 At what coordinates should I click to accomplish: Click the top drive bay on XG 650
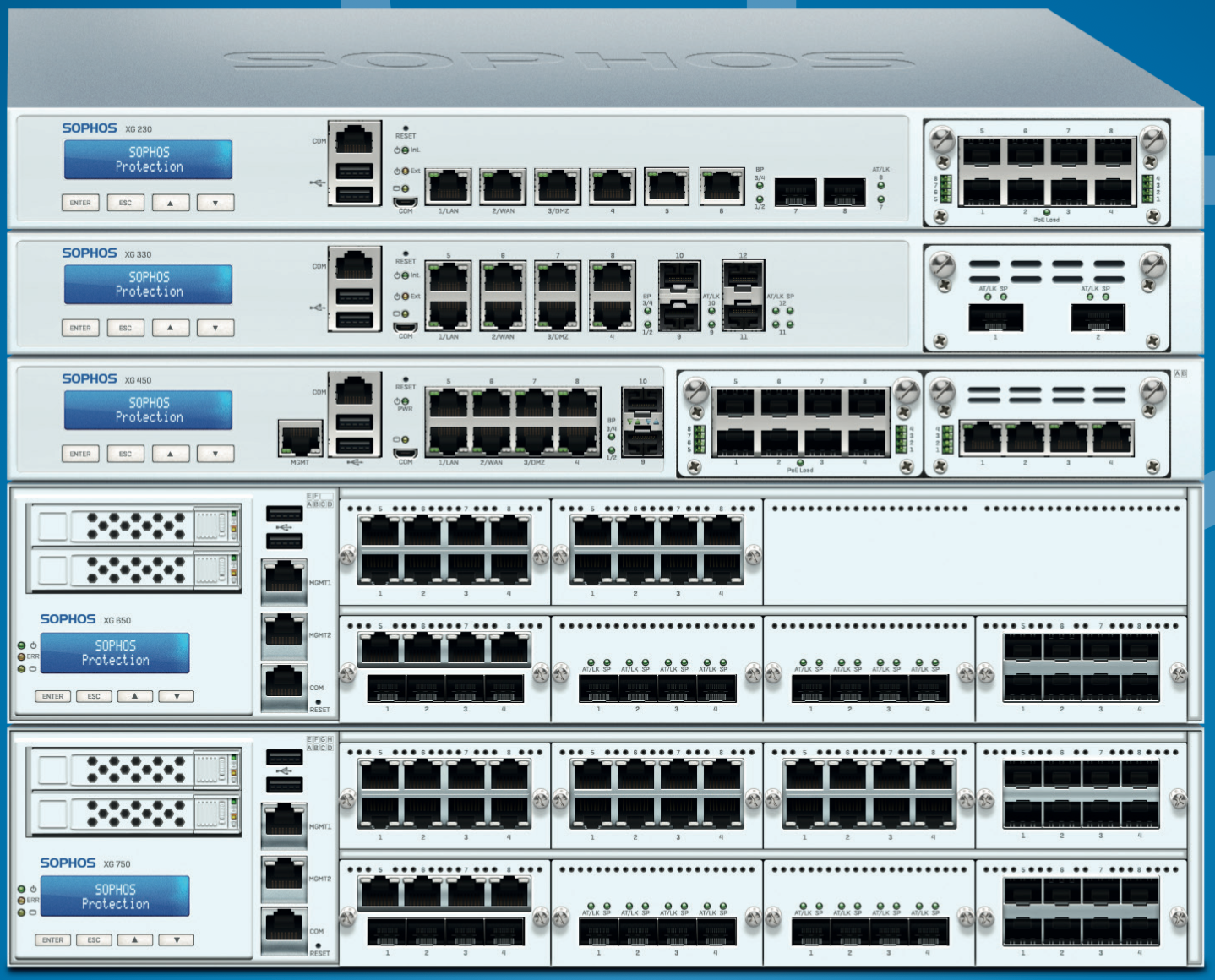(134, 526)
